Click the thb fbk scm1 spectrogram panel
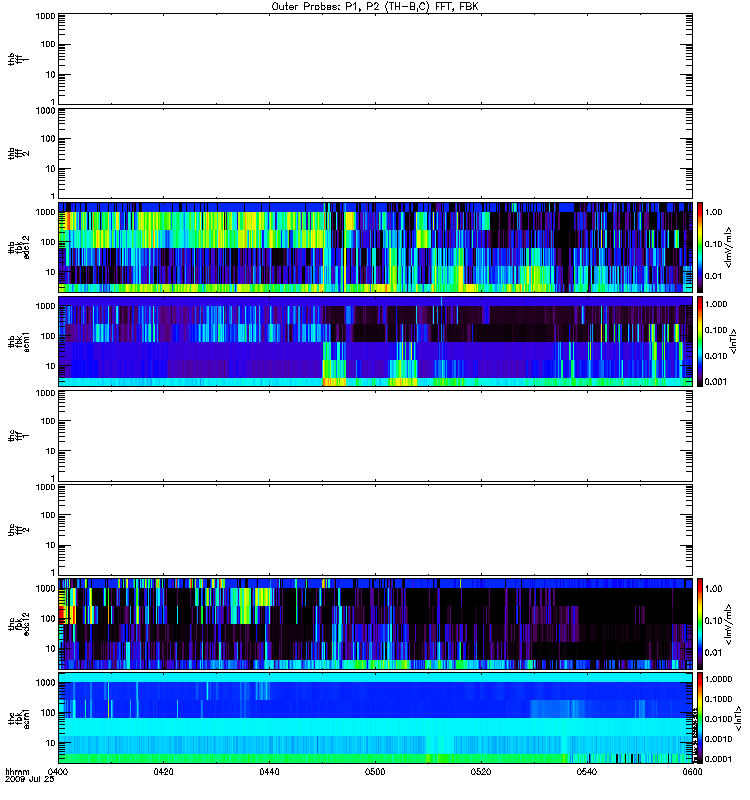750x800 pixels. pyautogui.click(x=375, y=341)
